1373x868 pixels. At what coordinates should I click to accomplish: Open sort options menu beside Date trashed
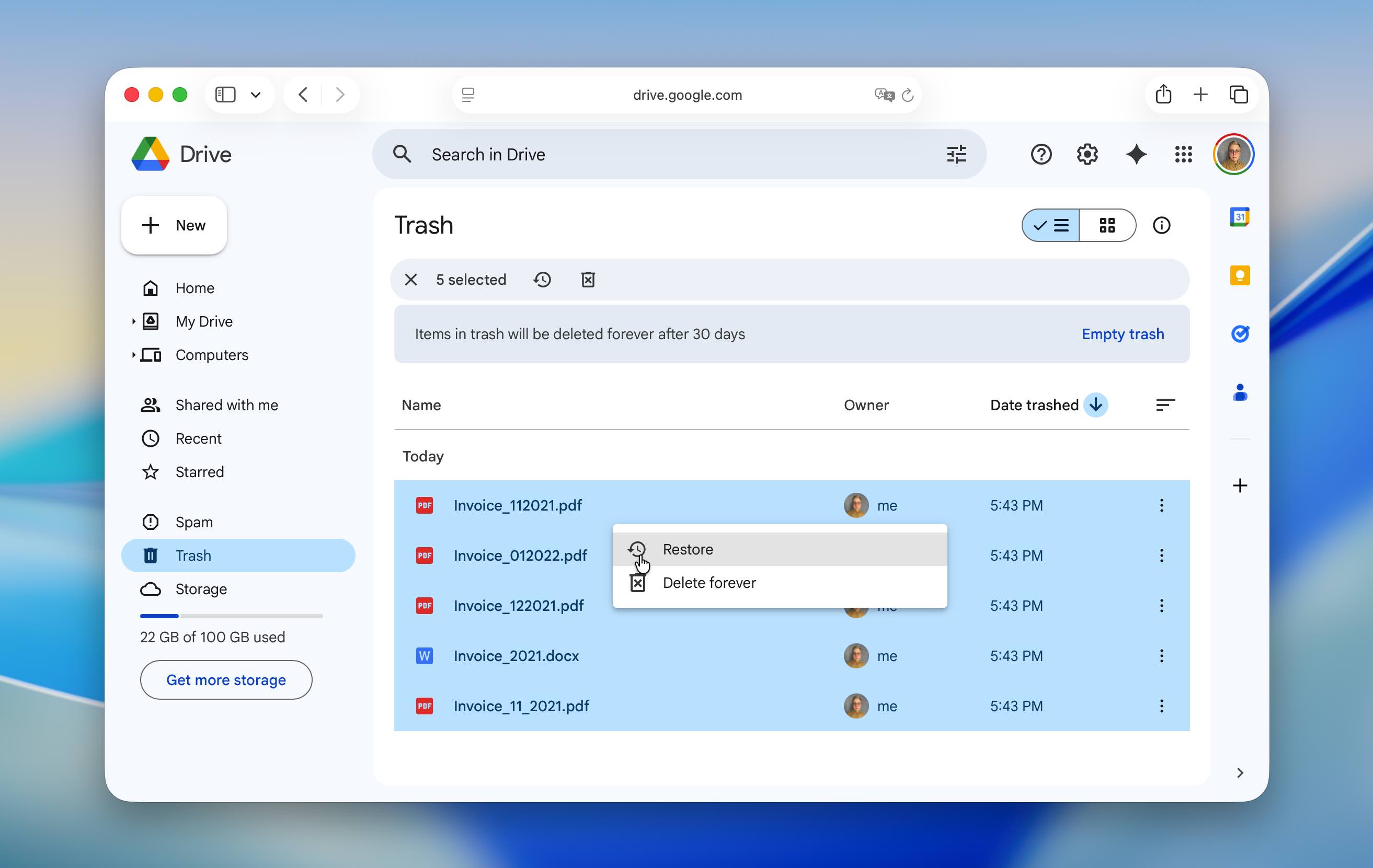pos(1165,405)
